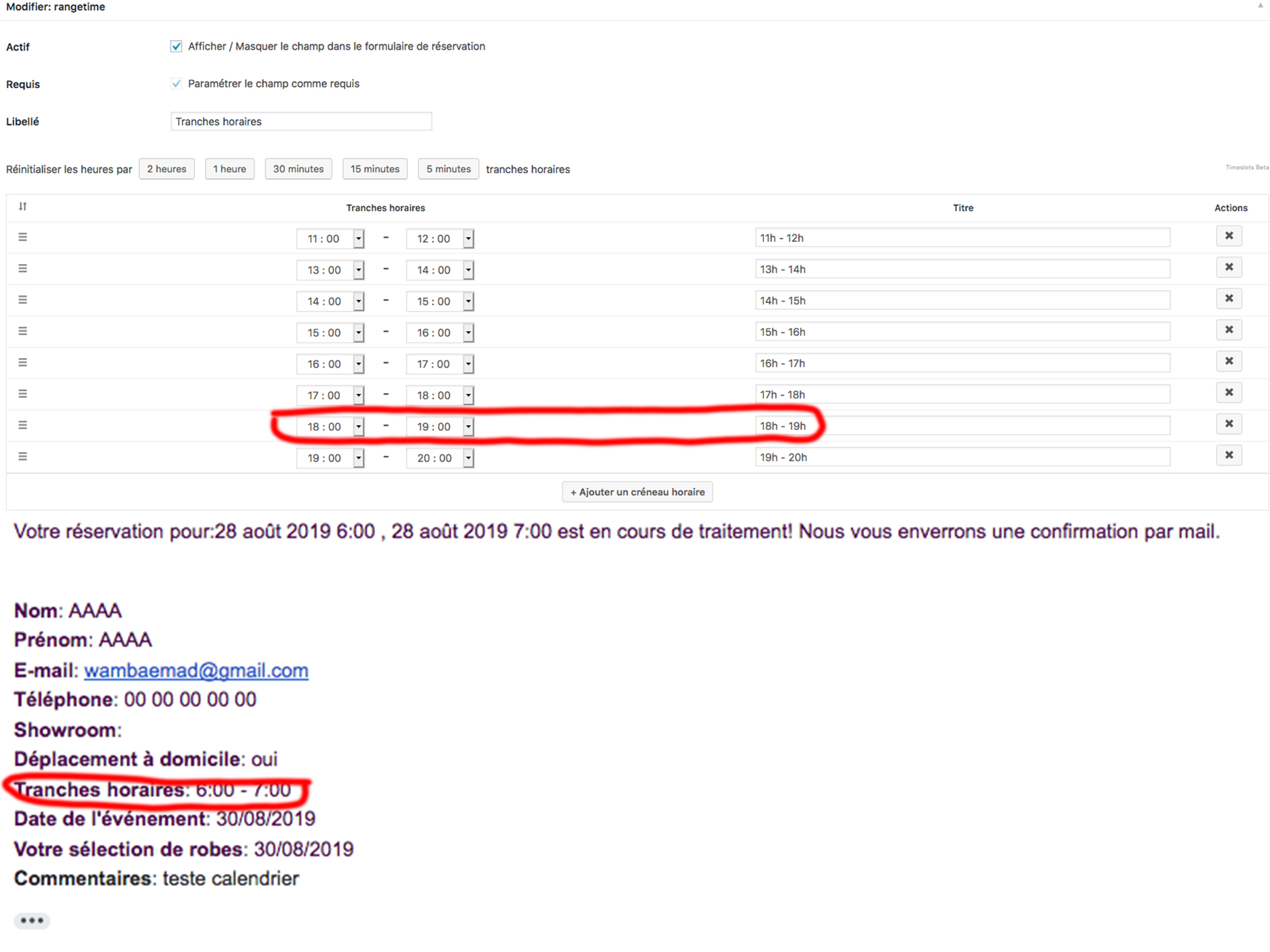Image resolution: width=1270 pixels, height=952 pixels.
Task: Remove the 17h - 18h slot
Action: (1228, 393)
